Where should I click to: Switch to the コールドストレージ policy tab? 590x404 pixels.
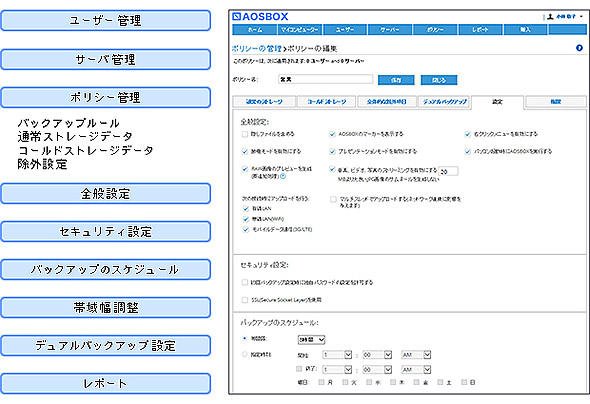327,102
